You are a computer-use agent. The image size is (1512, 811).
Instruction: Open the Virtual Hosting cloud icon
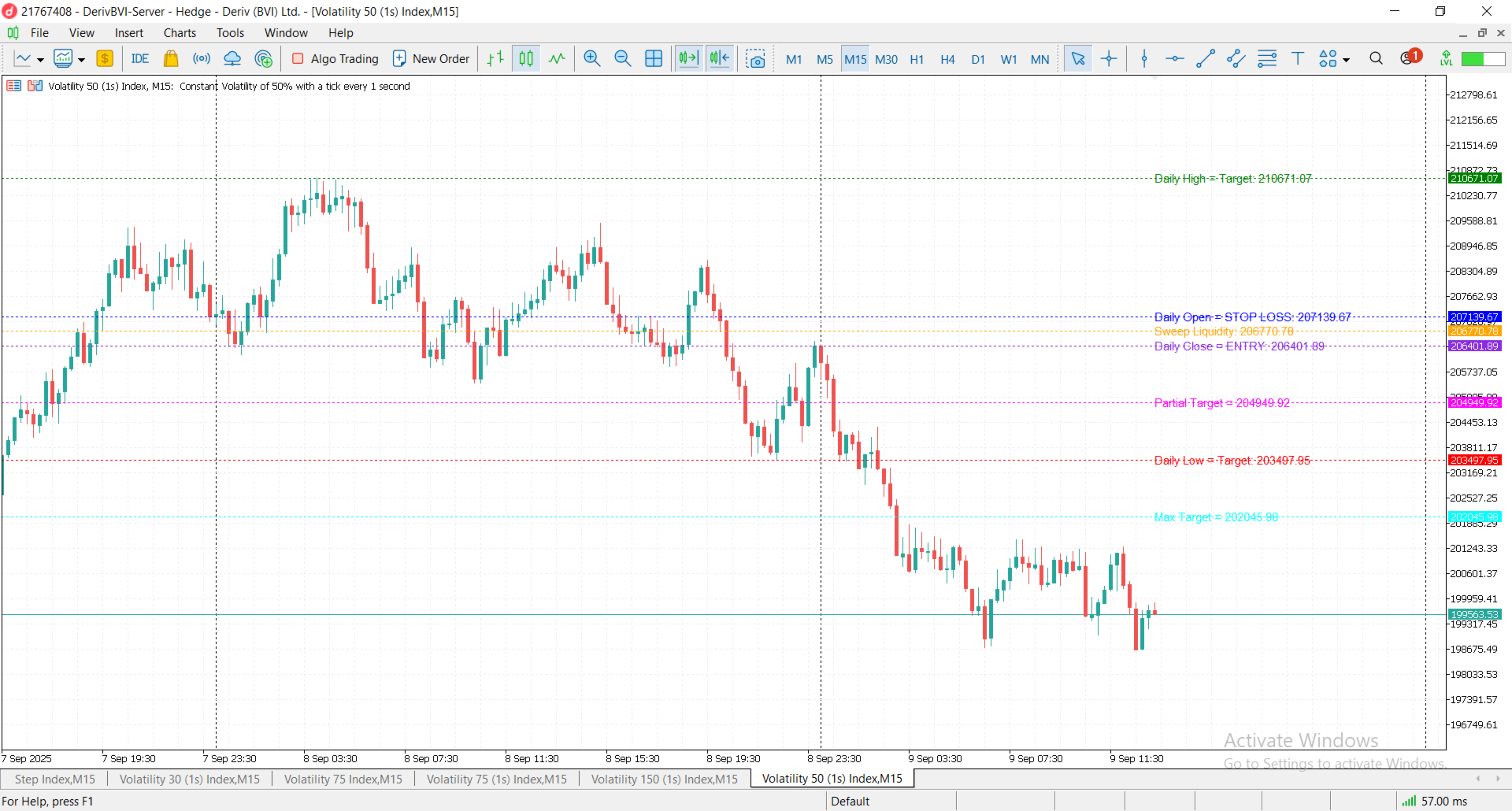tap(232, 59)
